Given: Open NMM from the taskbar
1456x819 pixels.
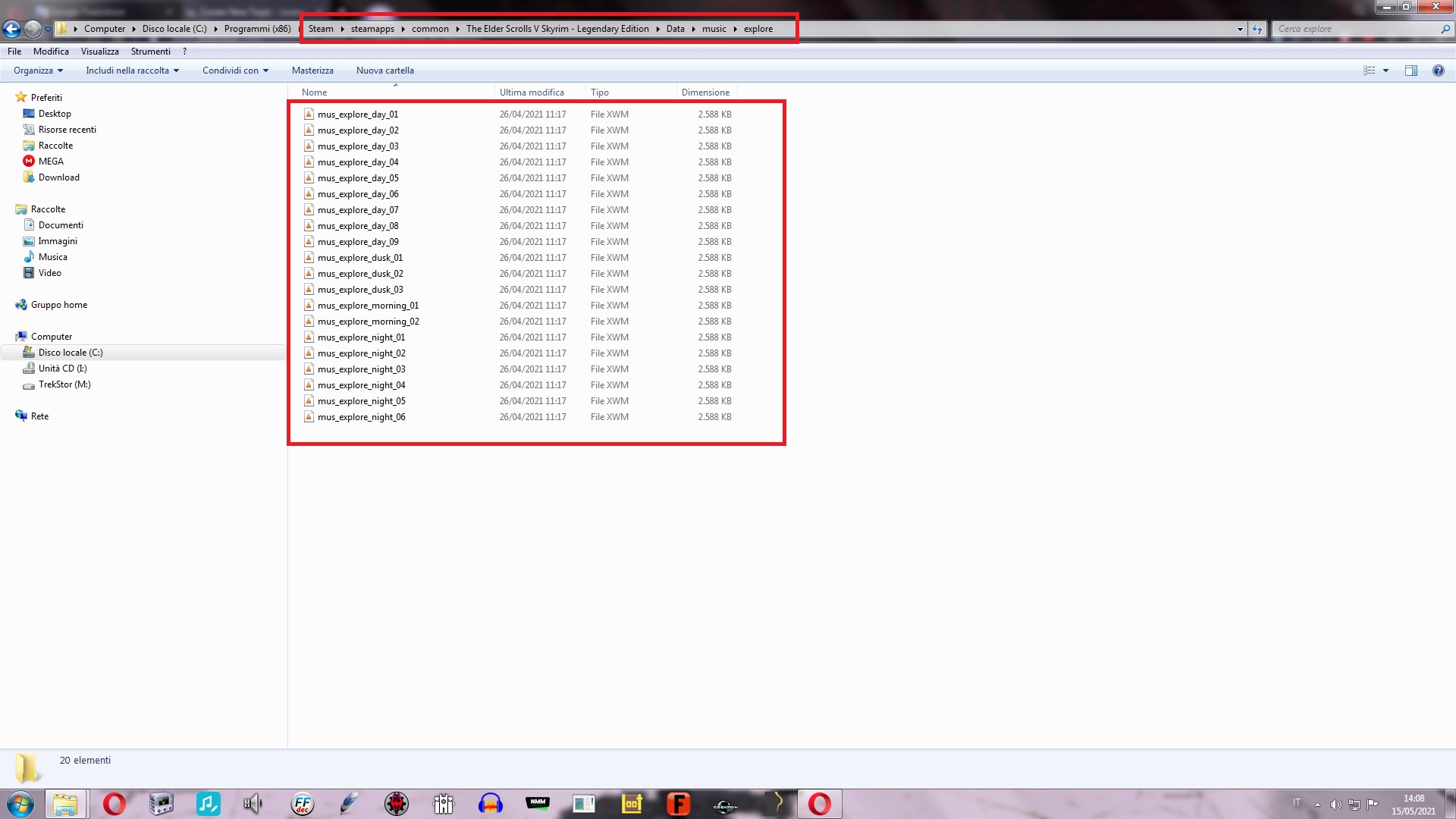Looking at the screenshot, I should point(538,804).
